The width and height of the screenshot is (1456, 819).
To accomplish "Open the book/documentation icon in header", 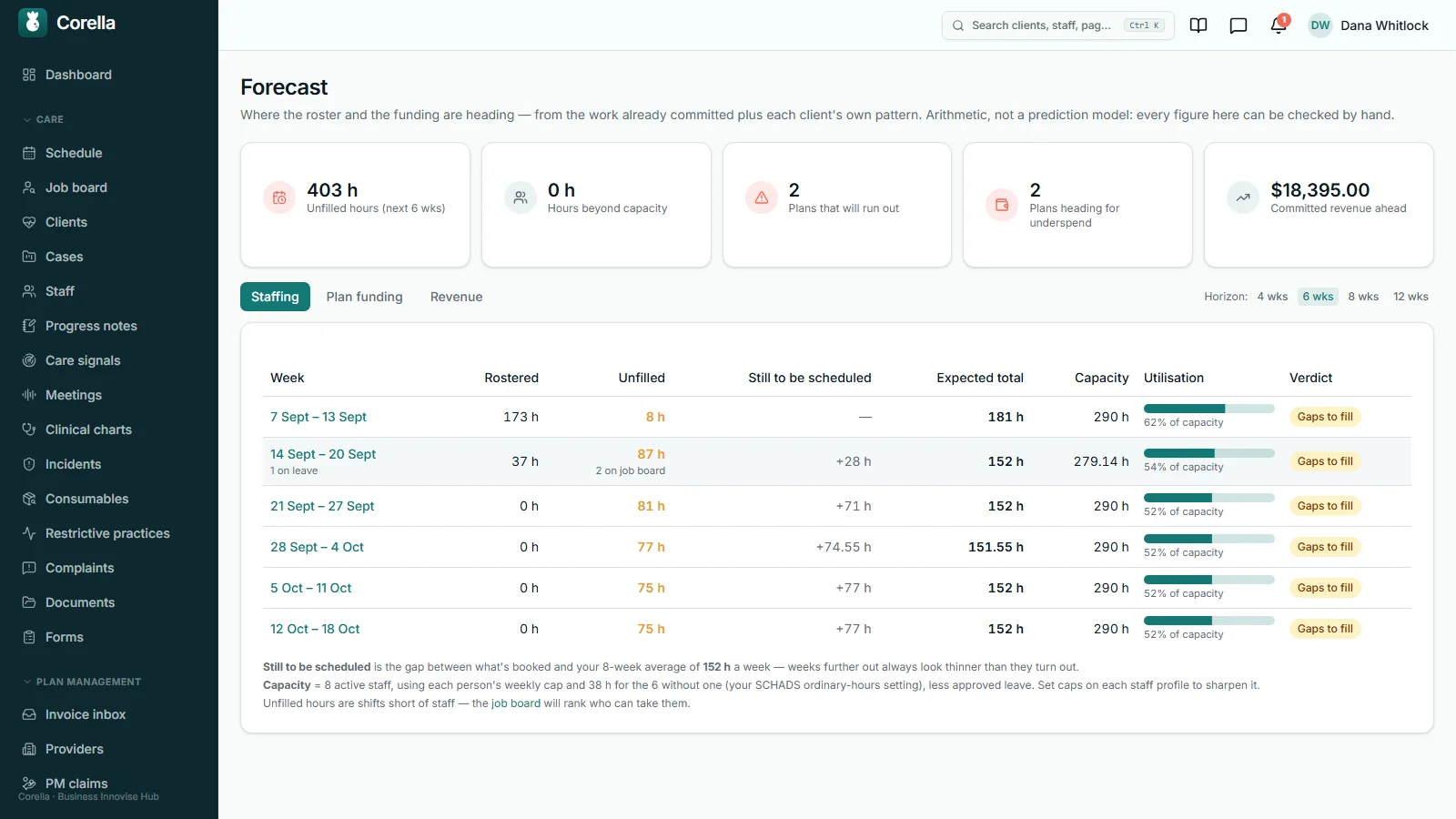I will [x=1198, y=25].
